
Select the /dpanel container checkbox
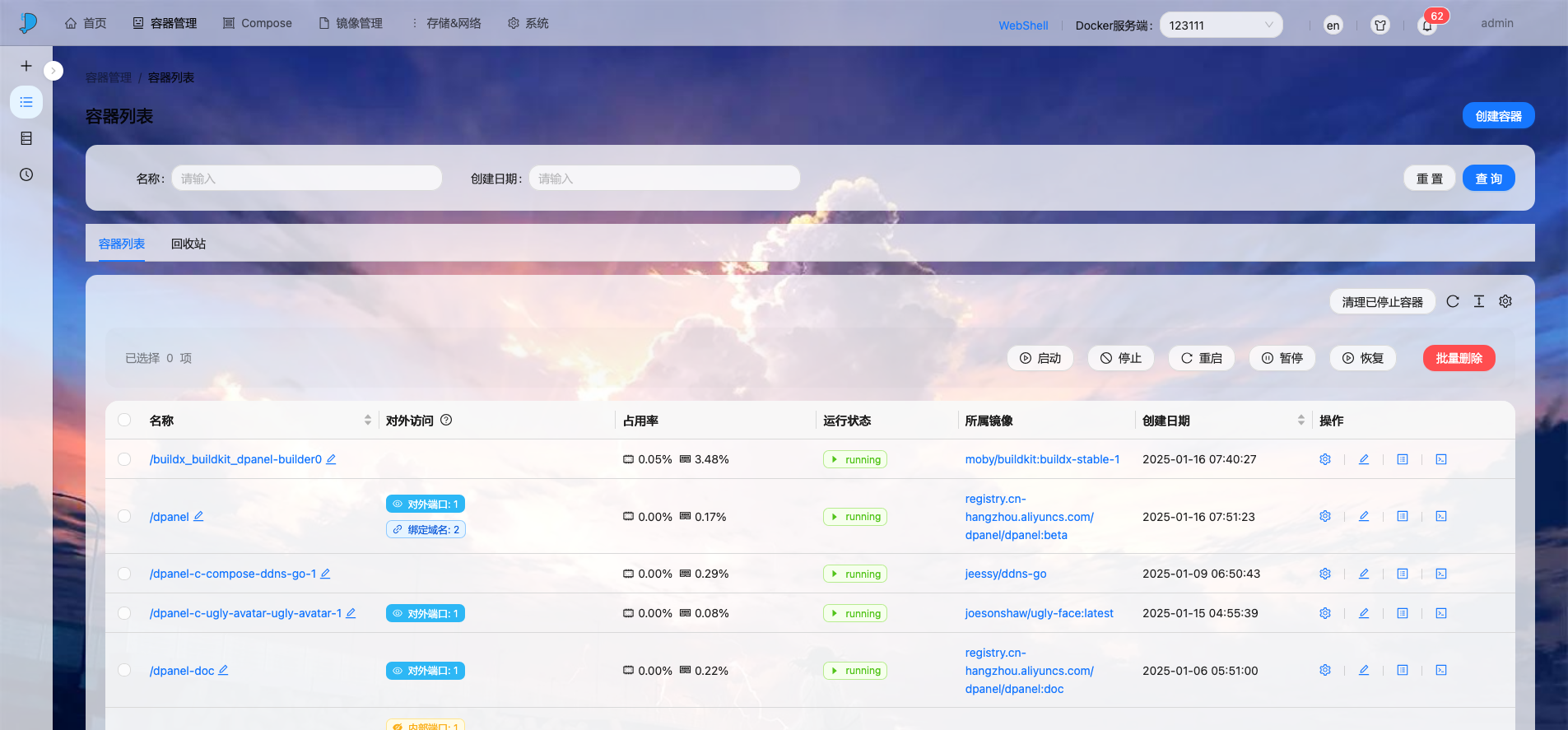click(x=124, y=516)
